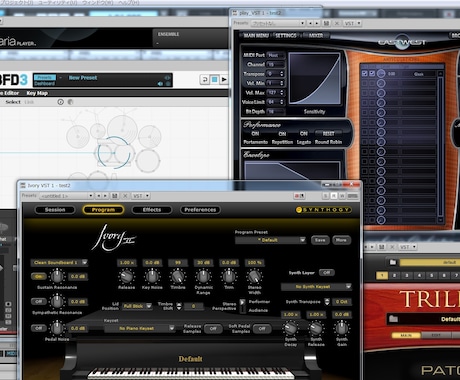The width and height of the screenshot is (460, 380).
Task: Click the Synth Transpose stepper arrows
Action: pos(327,302)
